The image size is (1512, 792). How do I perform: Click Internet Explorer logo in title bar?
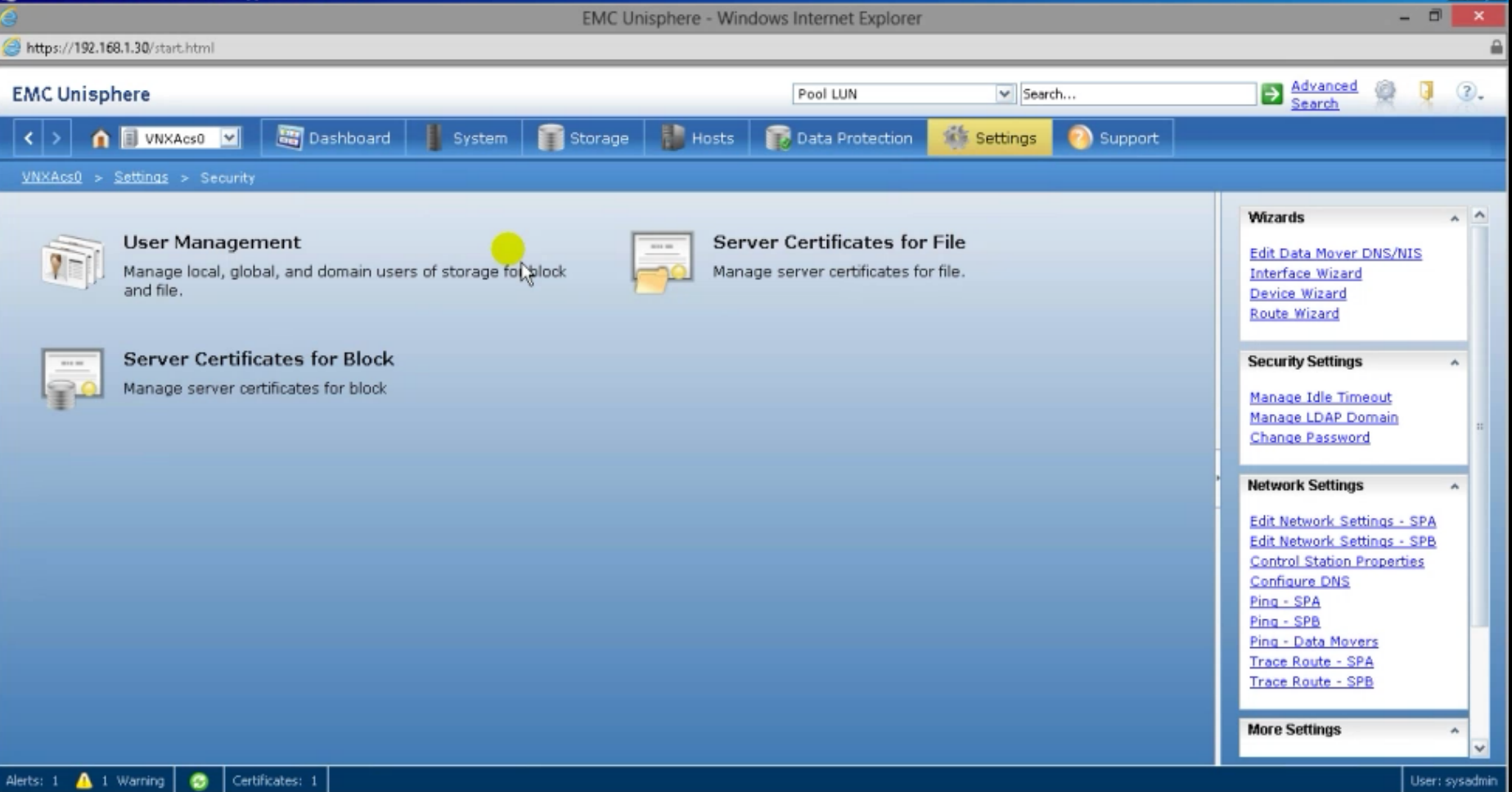pos(9,17)
